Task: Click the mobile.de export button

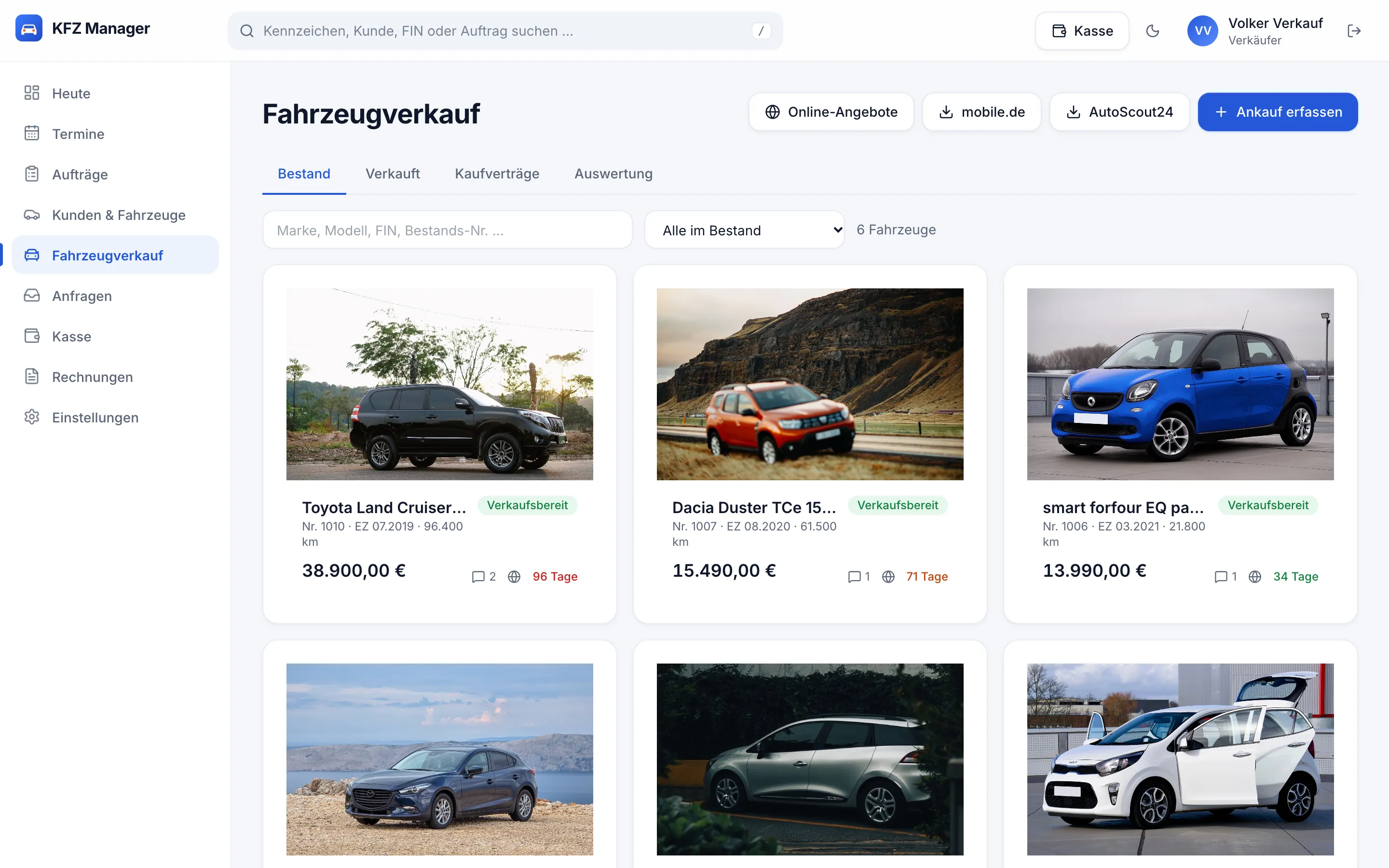Action: coord(981,112)
